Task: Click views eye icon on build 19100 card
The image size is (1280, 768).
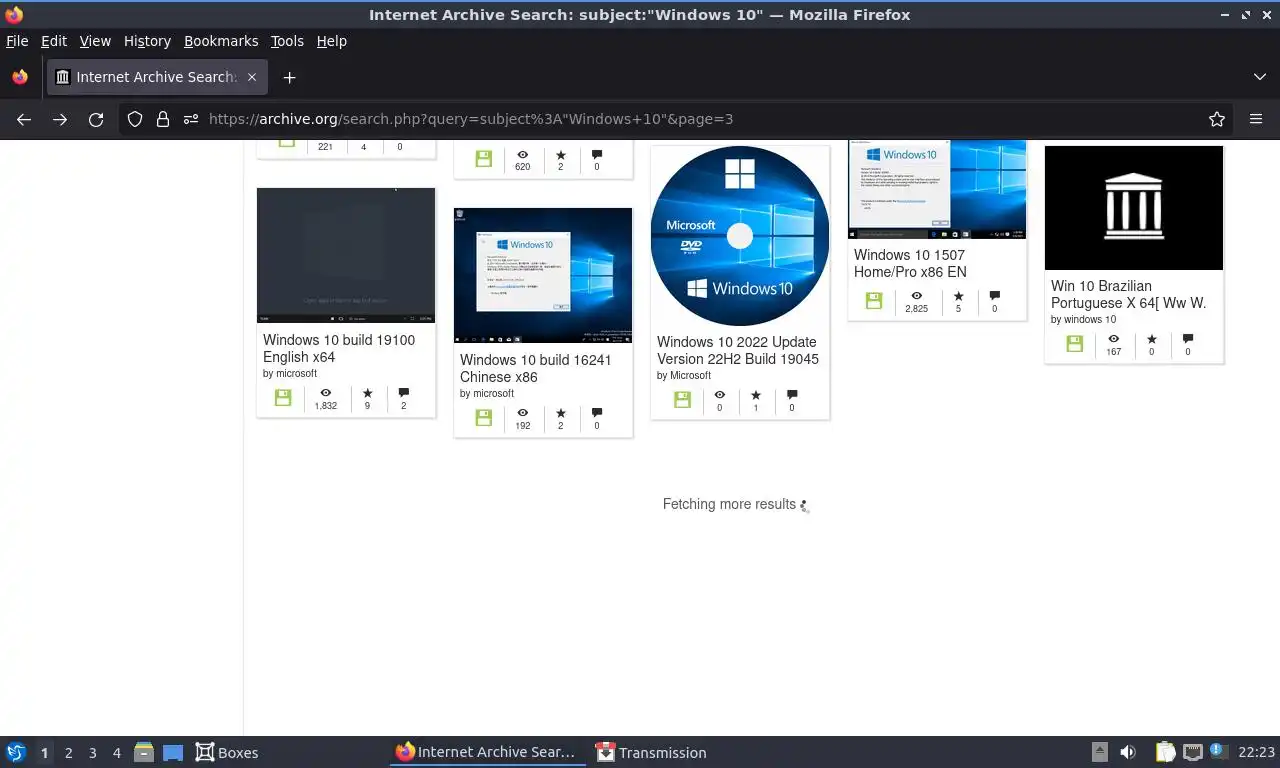Action: 325,393
